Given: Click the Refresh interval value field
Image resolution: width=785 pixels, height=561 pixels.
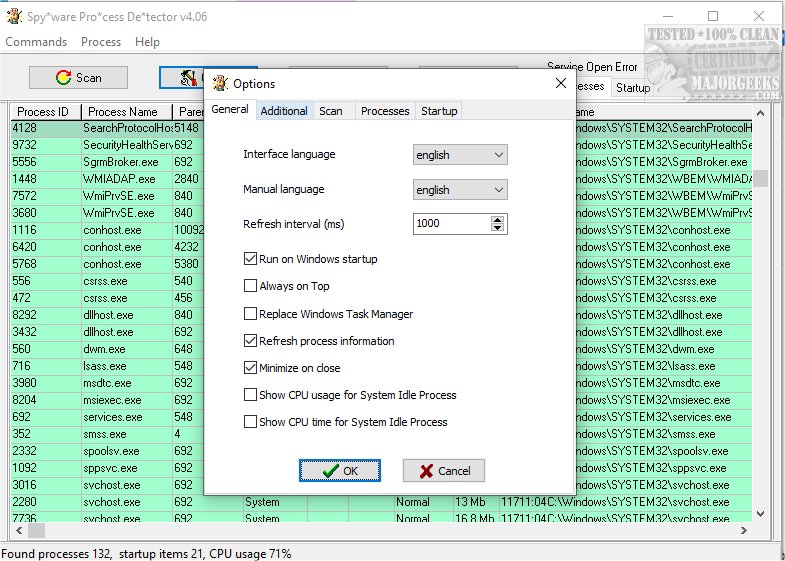Looking at the screenshot, I should click(x=452, y=223).
